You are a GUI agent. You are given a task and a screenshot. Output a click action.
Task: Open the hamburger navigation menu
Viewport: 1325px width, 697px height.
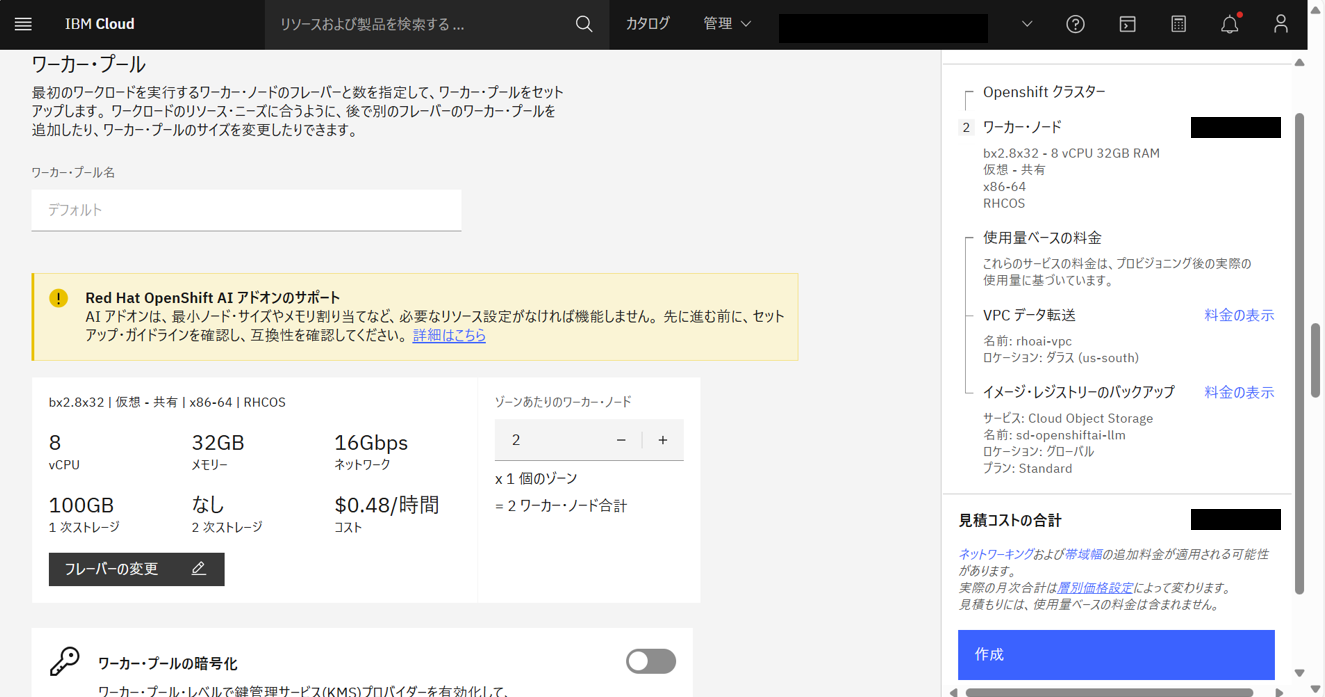click(23, 24)
